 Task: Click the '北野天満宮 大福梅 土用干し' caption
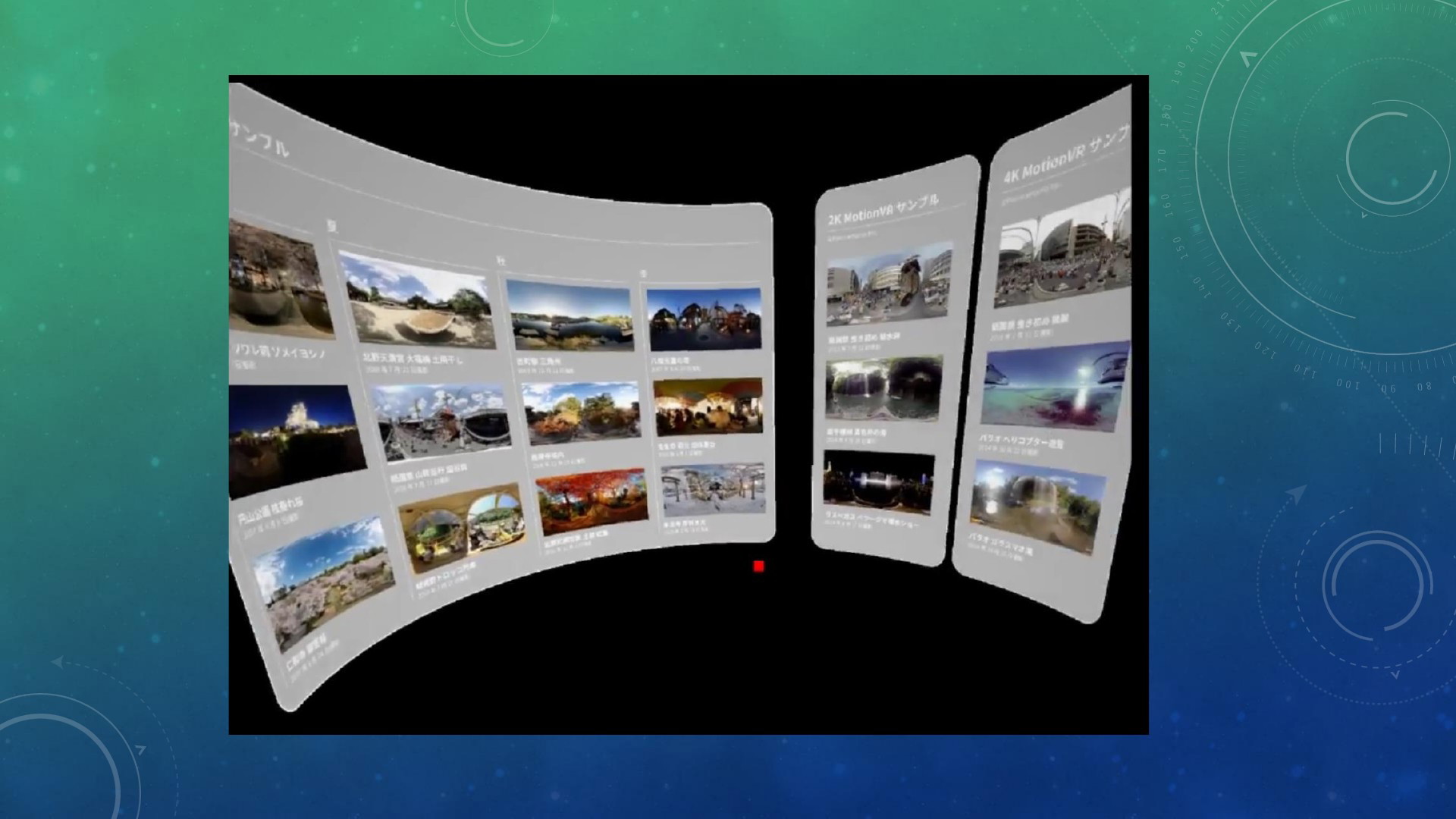point(413,357)
